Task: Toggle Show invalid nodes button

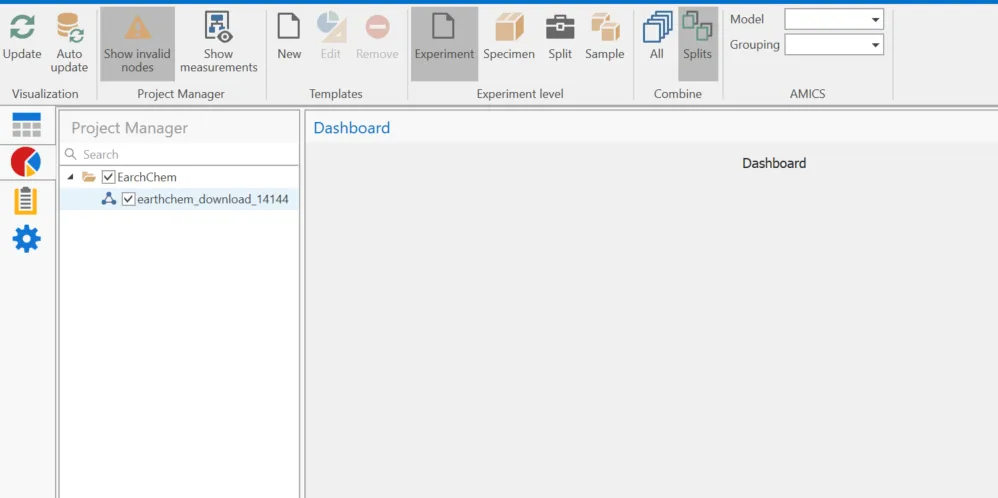Action: (x=137, y=43)
